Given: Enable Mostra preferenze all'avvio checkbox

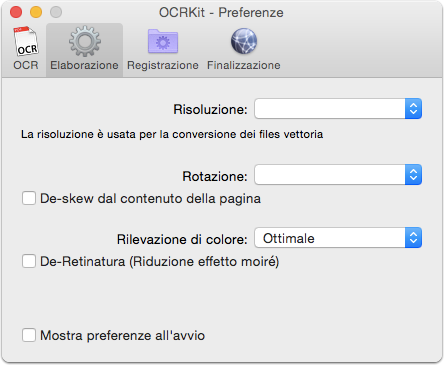Looking at the screenshot, I should point(29,335).
